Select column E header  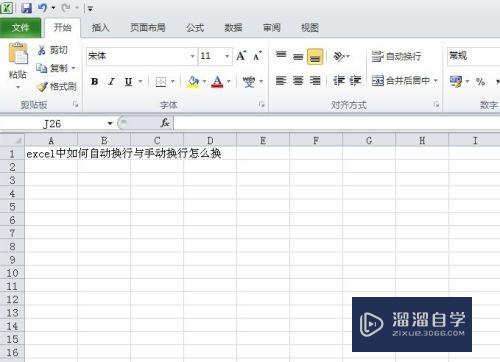click(x=263, y=140)
